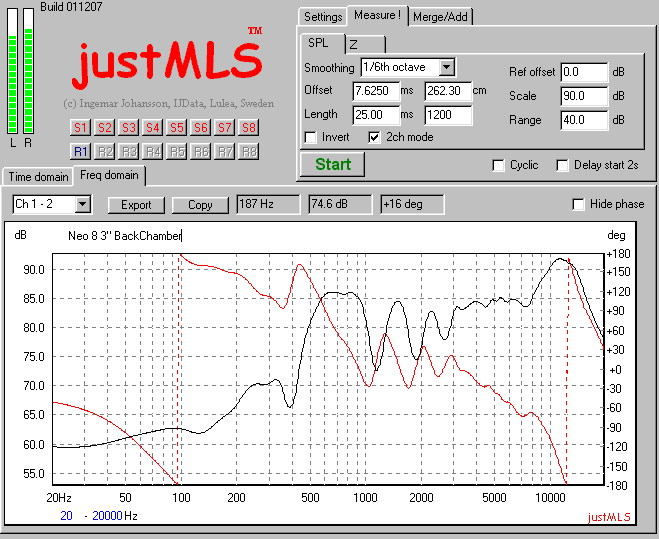Switch to the Settings tab

(x=323, y=17)
